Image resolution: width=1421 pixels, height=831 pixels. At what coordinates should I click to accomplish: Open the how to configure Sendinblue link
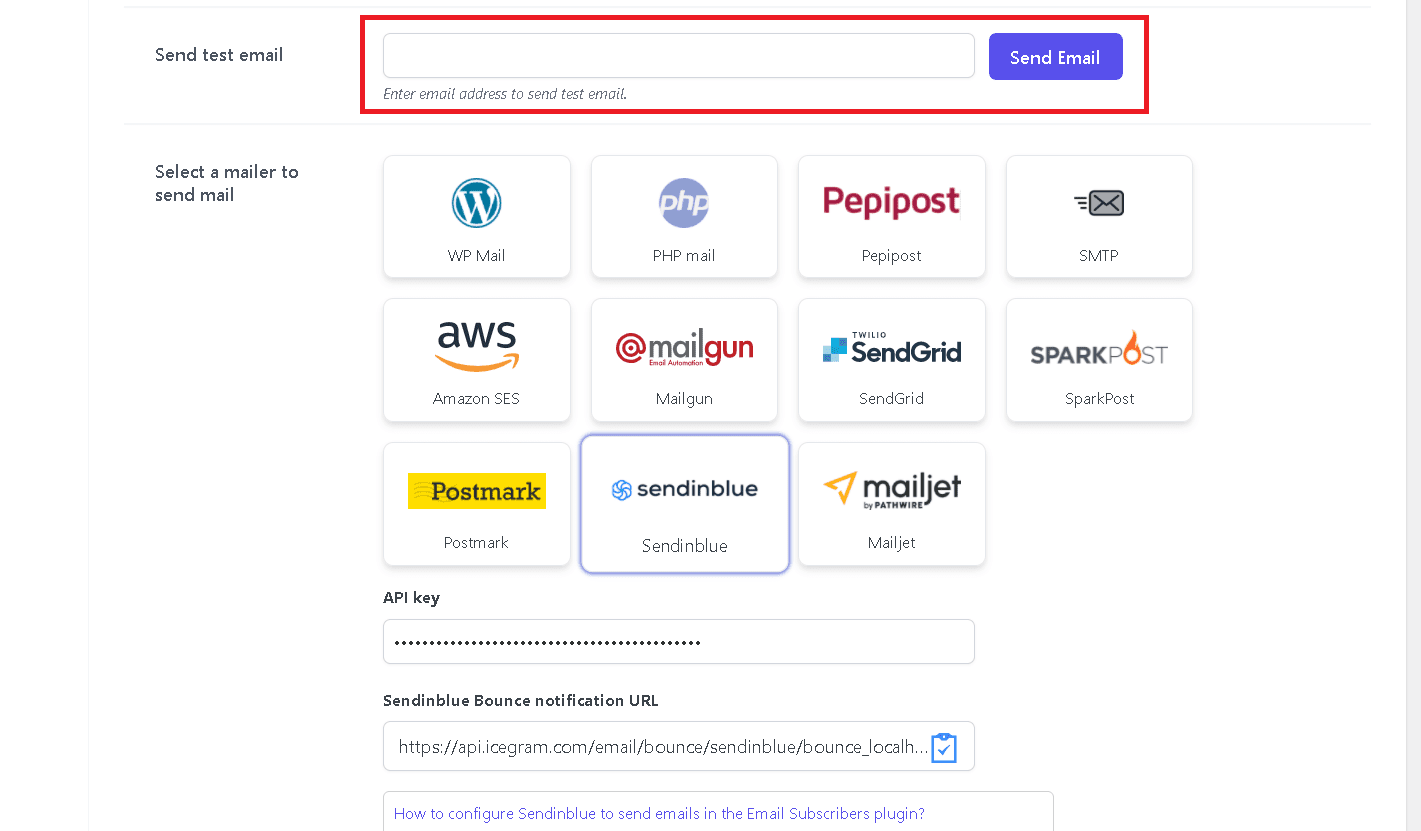(x=659, y=813)
